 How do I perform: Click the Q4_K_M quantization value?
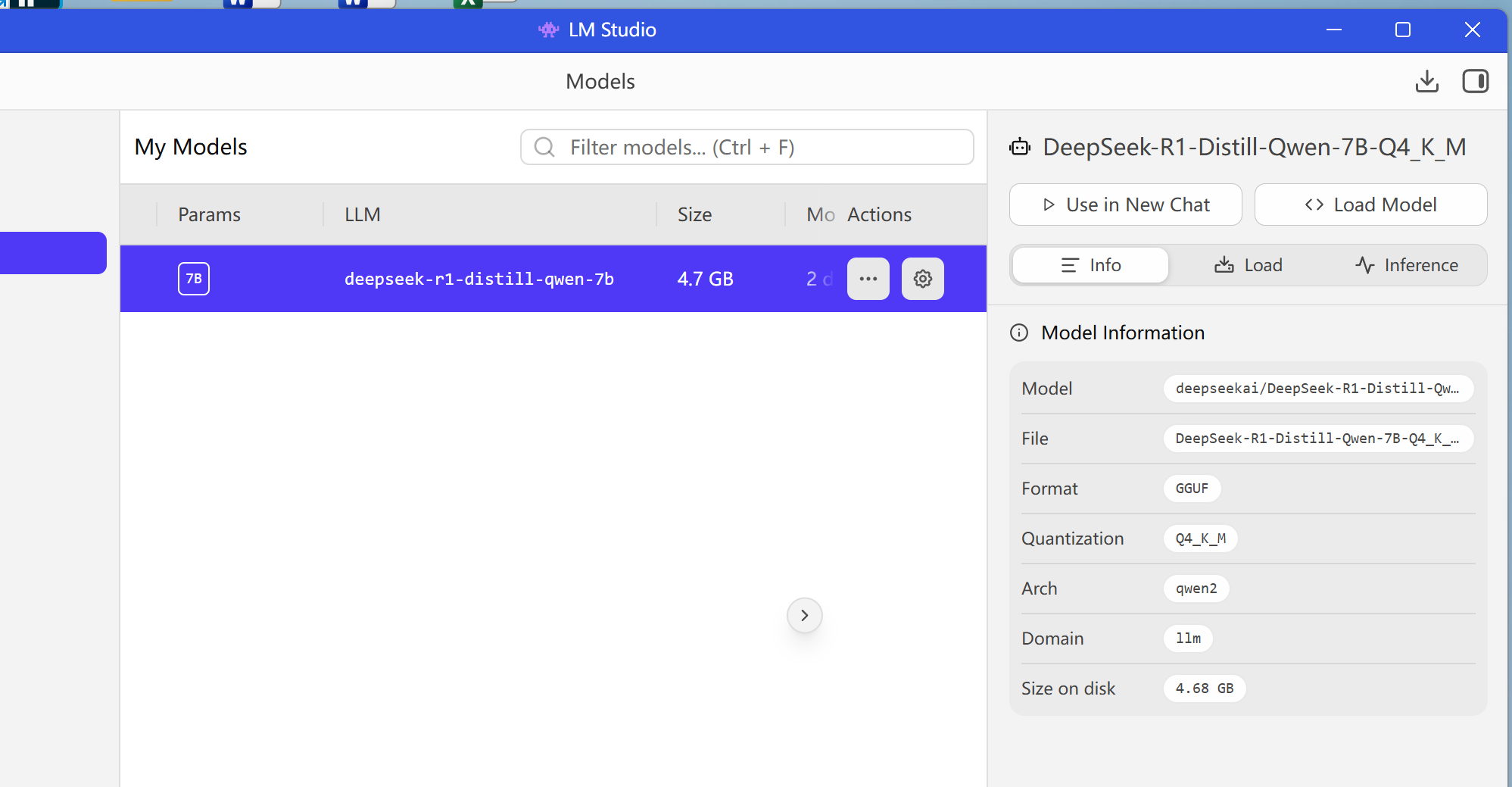[1200, 539]
